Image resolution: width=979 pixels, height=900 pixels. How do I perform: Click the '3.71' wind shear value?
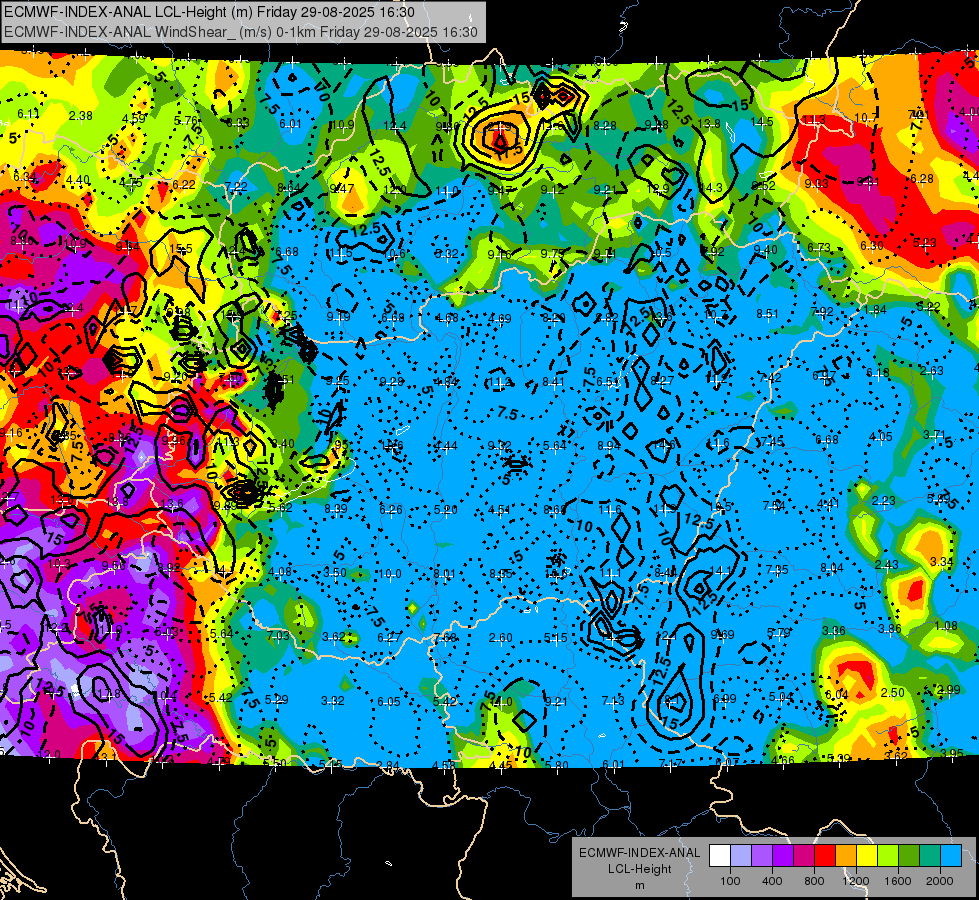click(x=935, y=434)
